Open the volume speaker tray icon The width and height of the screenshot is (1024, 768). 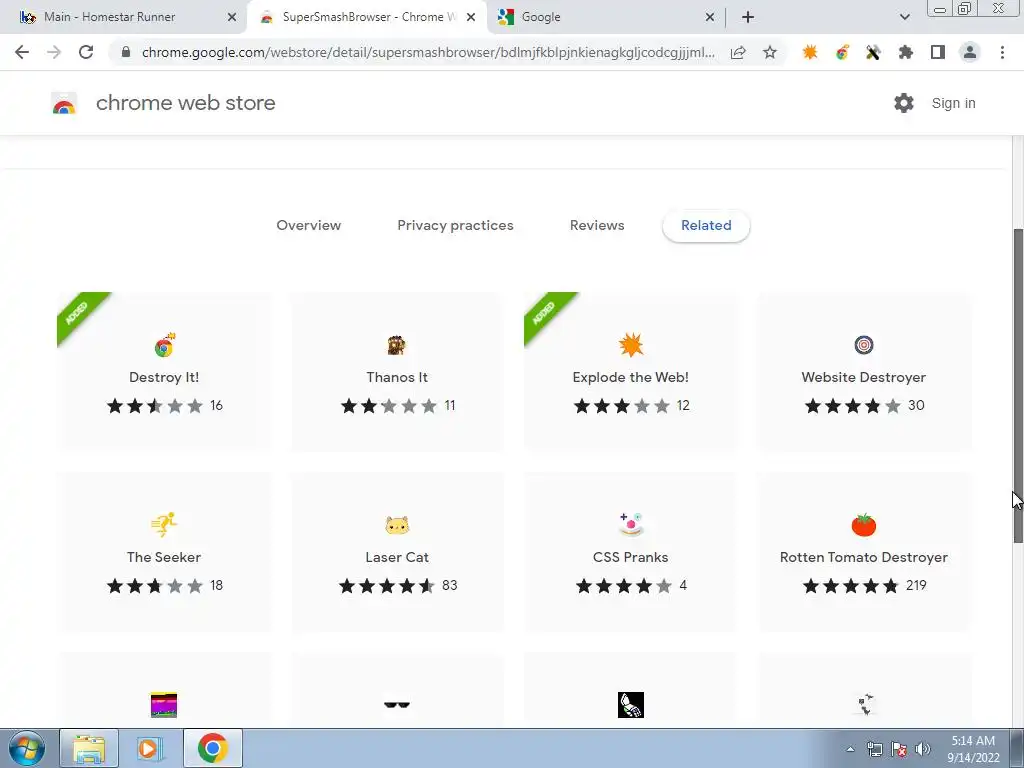tap(922, 749)
